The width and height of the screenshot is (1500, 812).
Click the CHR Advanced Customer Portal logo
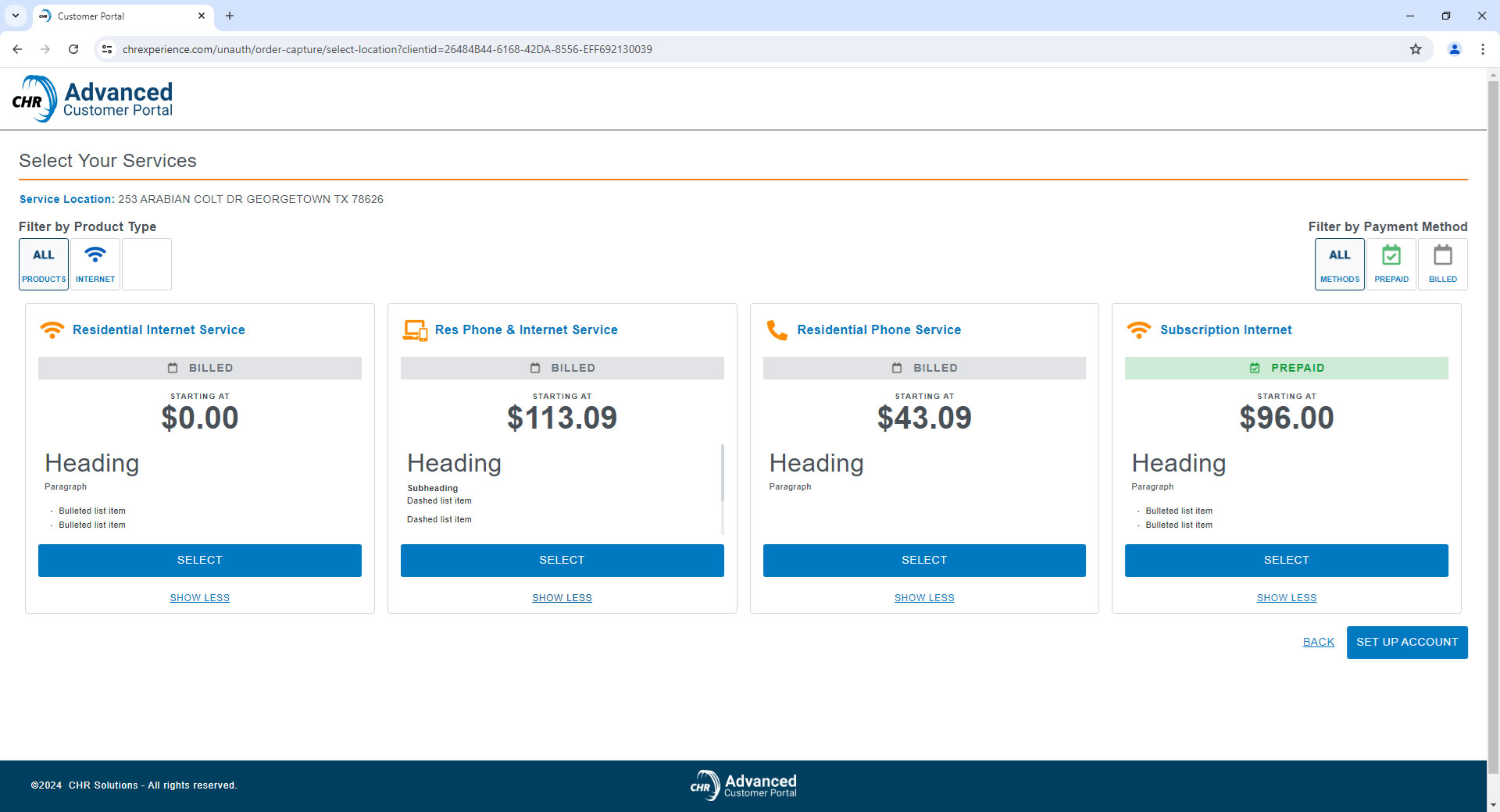tap(93, 99)
